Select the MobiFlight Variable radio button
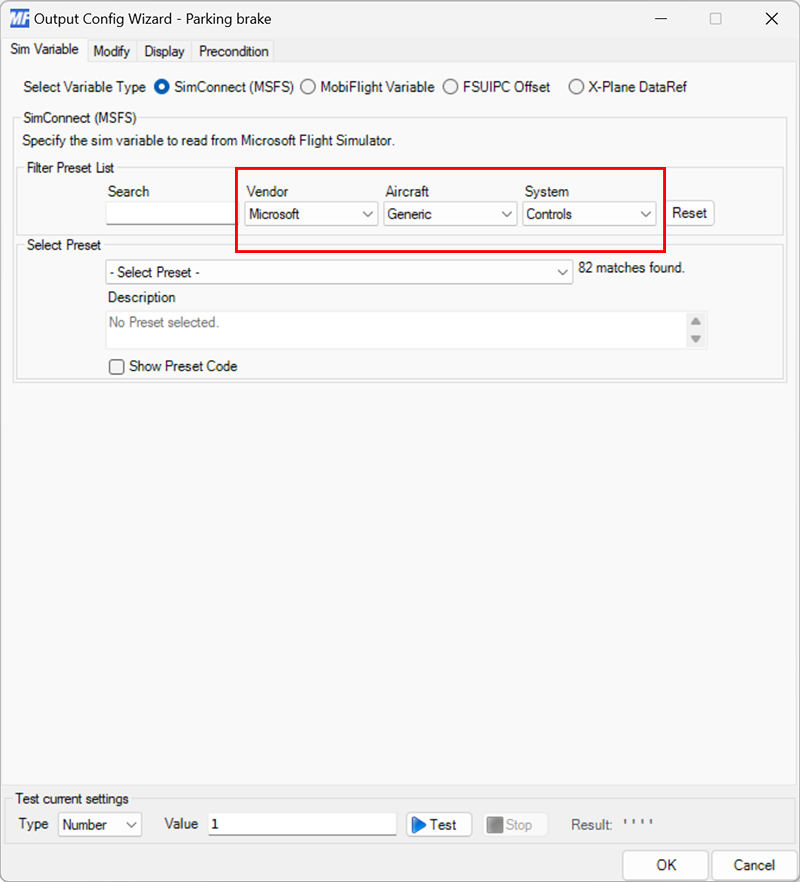The image size is (800, 882). (x=309, y=87)
